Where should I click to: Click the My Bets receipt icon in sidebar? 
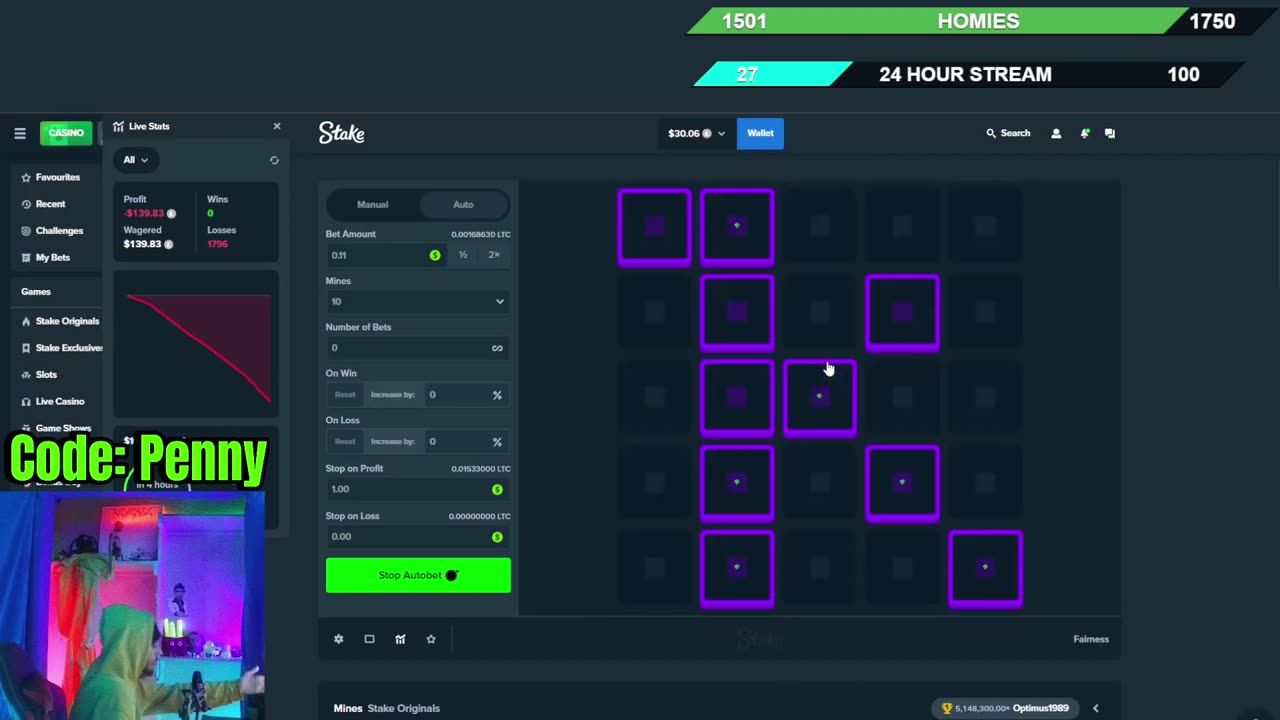[x=26, y=258]
